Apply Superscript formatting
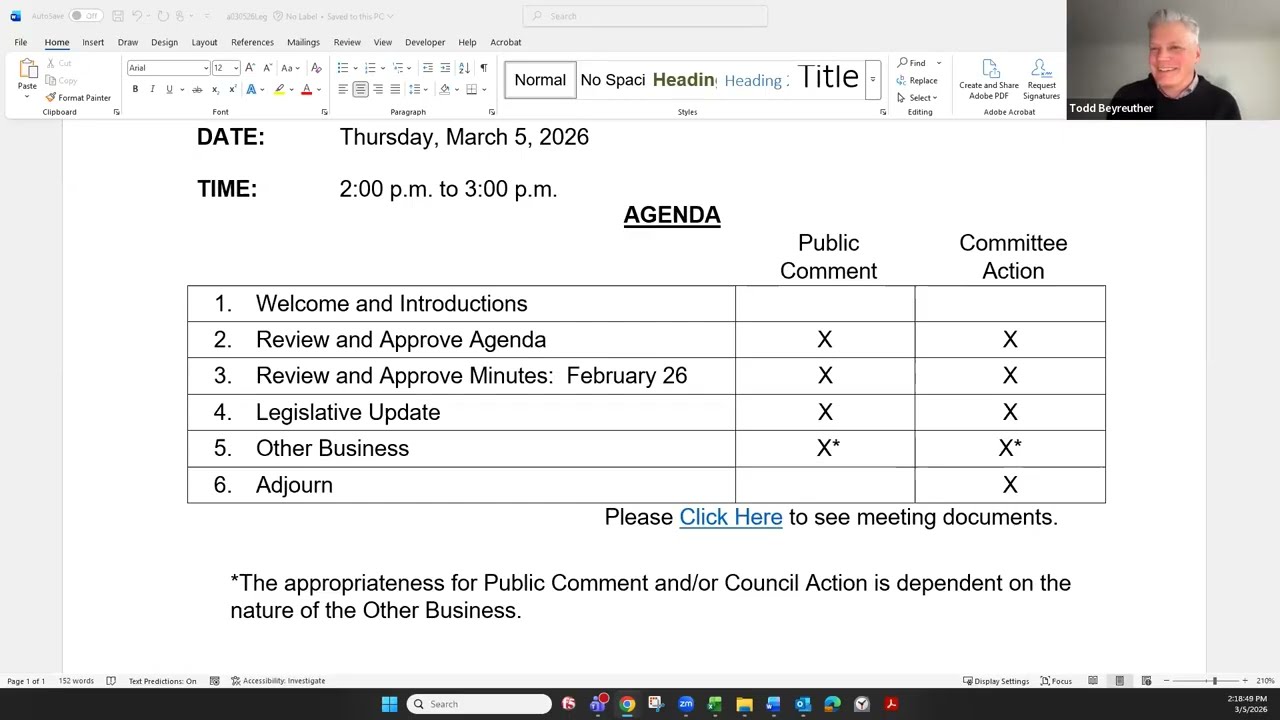The height and width of the screenshot is (720, 1280). (x=232, y=89)
